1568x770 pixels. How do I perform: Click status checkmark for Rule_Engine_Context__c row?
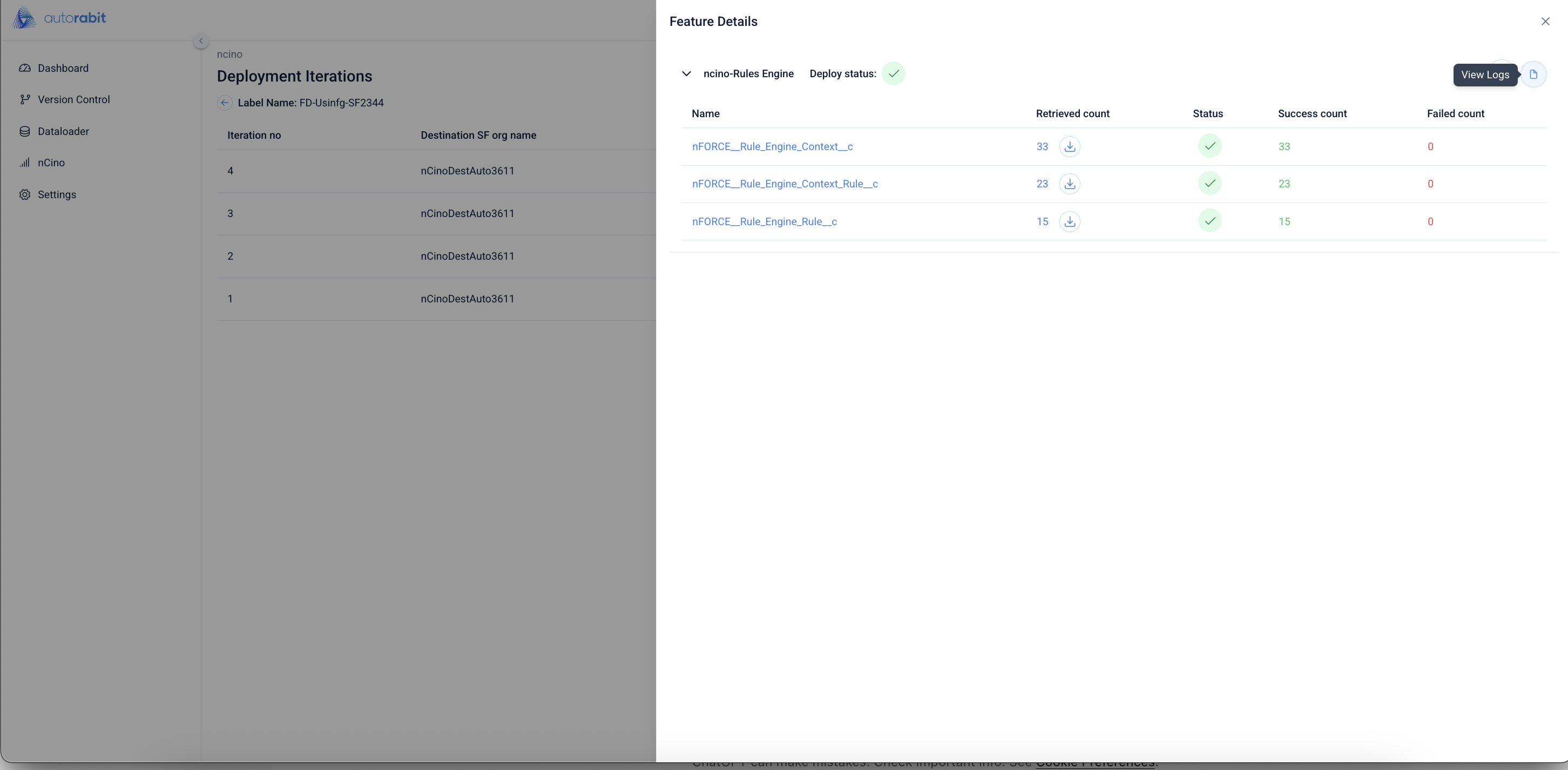point(1209,146)
